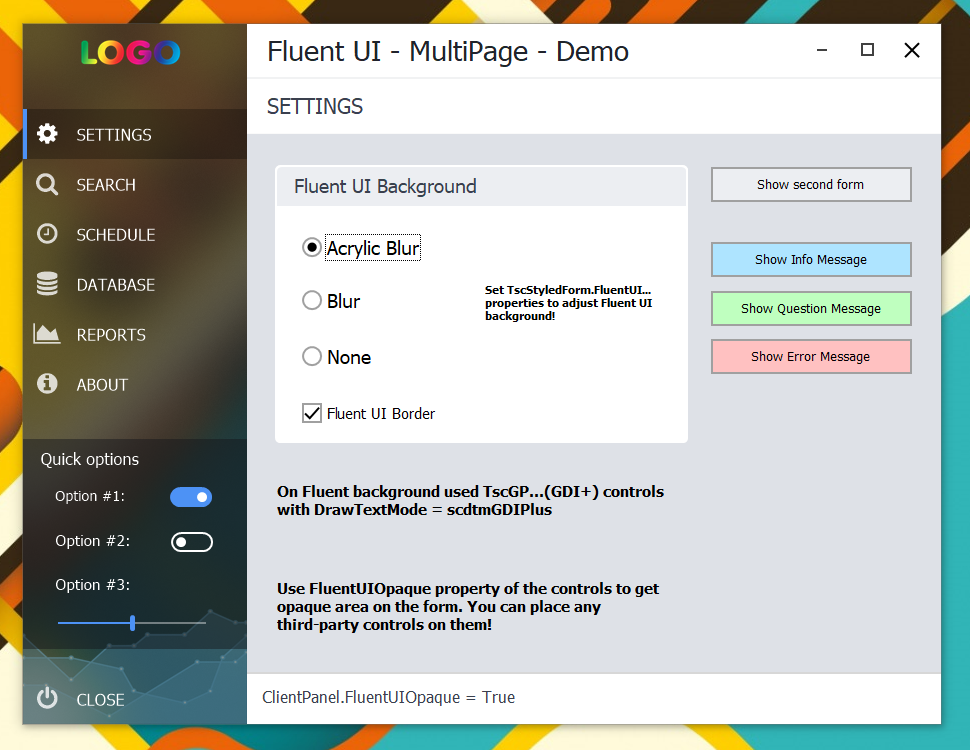This screenshot has height=750, width=970.
Task: Click the Reports chart icon
Action: [47, 334]
